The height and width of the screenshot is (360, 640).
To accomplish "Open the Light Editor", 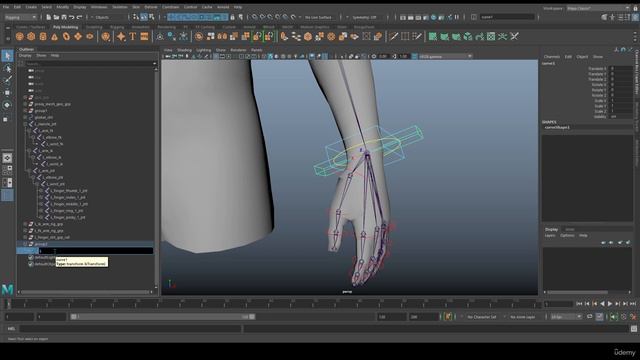I will tap(449, 17).
